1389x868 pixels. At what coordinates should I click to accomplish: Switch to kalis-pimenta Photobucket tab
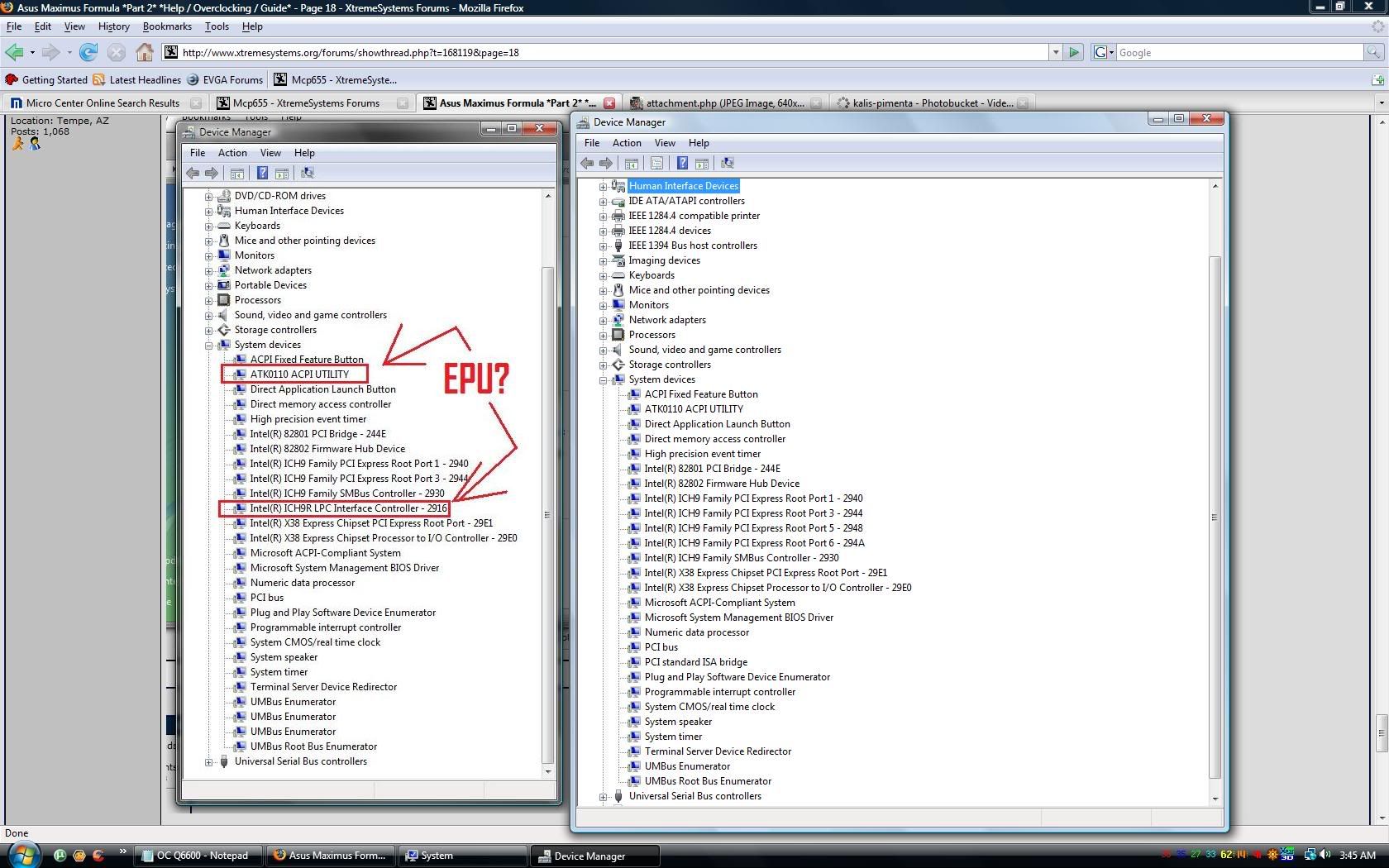tap(933, 103)
